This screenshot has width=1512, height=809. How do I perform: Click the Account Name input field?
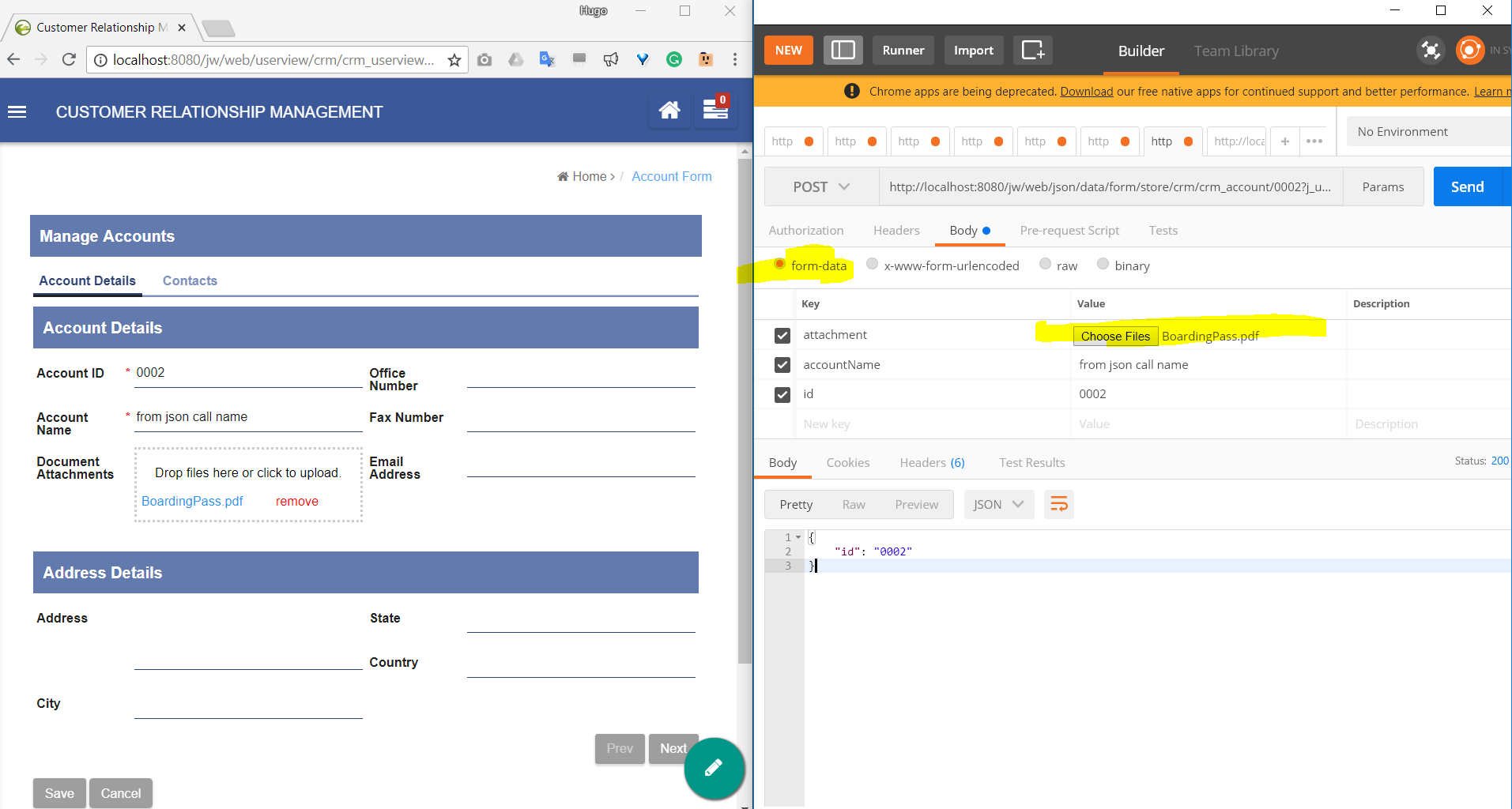[x=248, y=417]
